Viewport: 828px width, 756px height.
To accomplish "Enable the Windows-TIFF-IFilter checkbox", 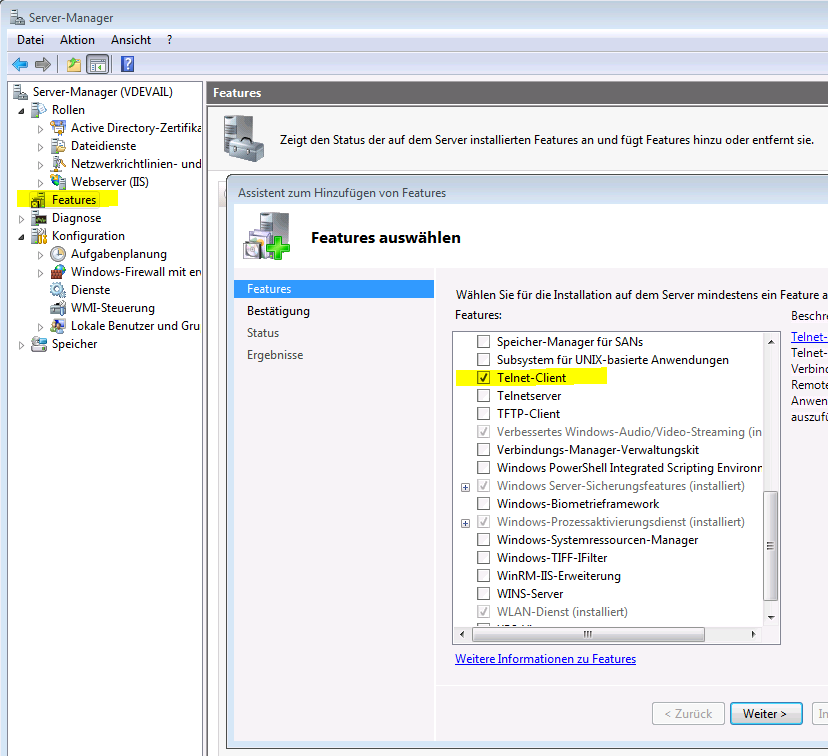I will pyautogui.click(x=483, y=557).
